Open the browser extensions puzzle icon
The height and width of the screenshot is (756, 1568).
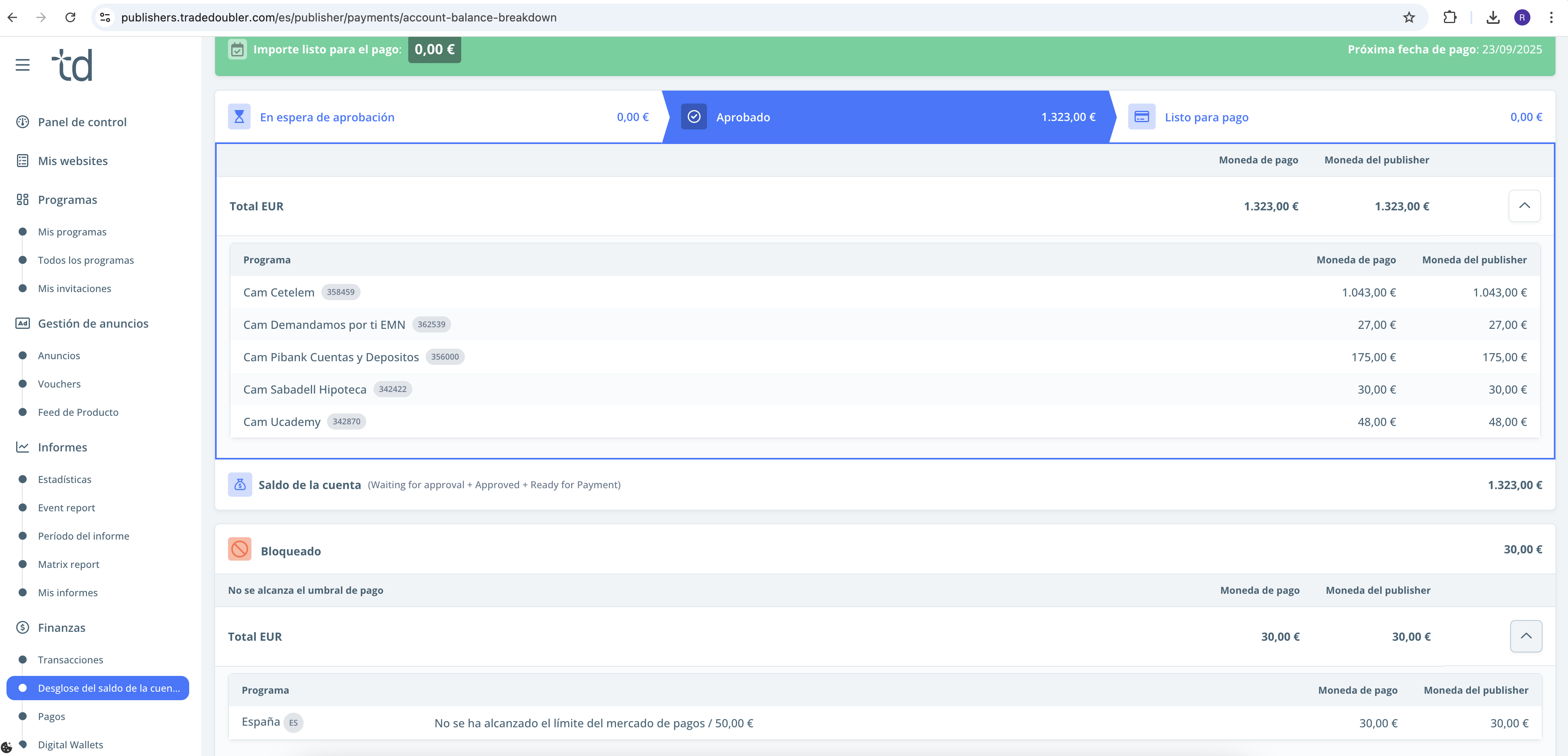point(1449,17)
